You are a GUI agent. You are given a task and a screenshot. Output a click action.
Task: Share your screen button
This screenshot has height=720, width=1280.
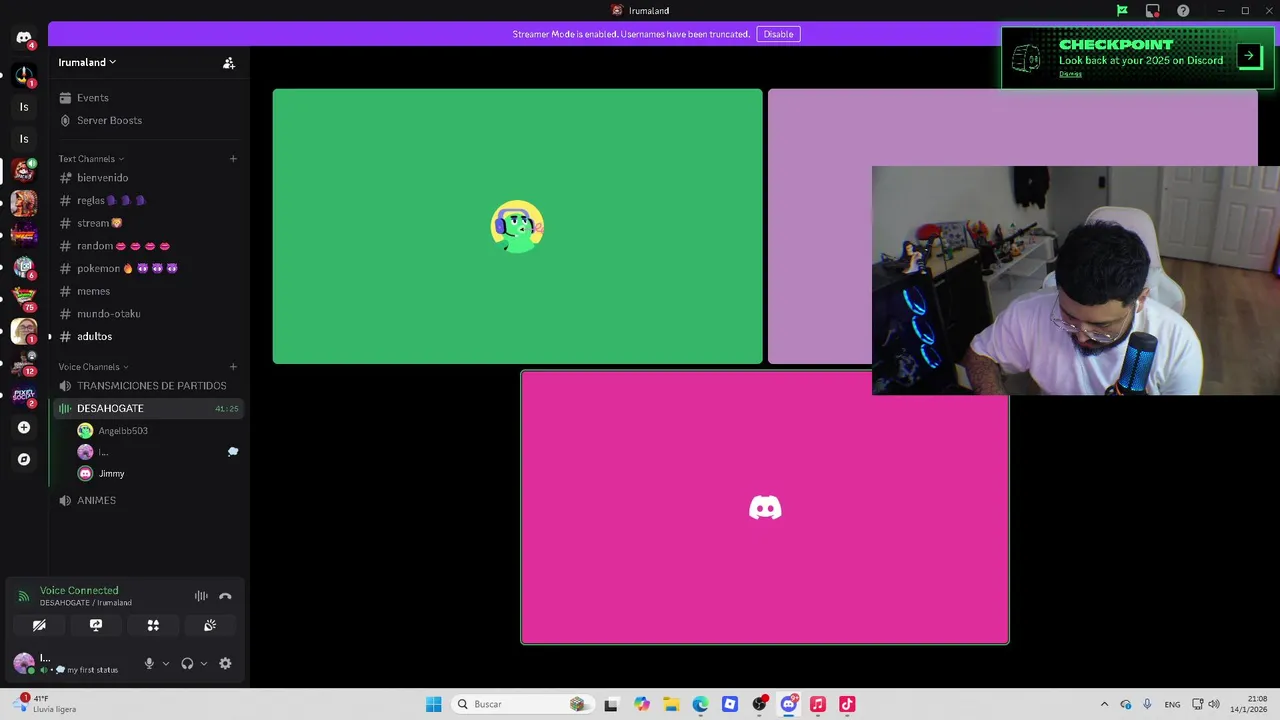[96, 625]
